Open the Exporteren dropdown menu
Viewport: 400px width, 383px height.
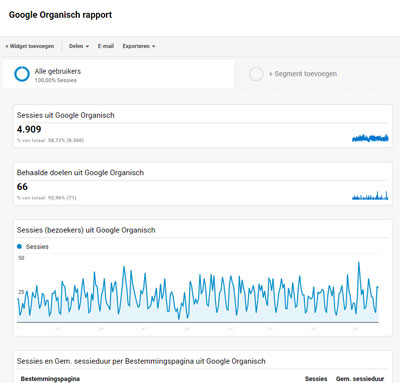pyautogui.click(x=139, y=46)
